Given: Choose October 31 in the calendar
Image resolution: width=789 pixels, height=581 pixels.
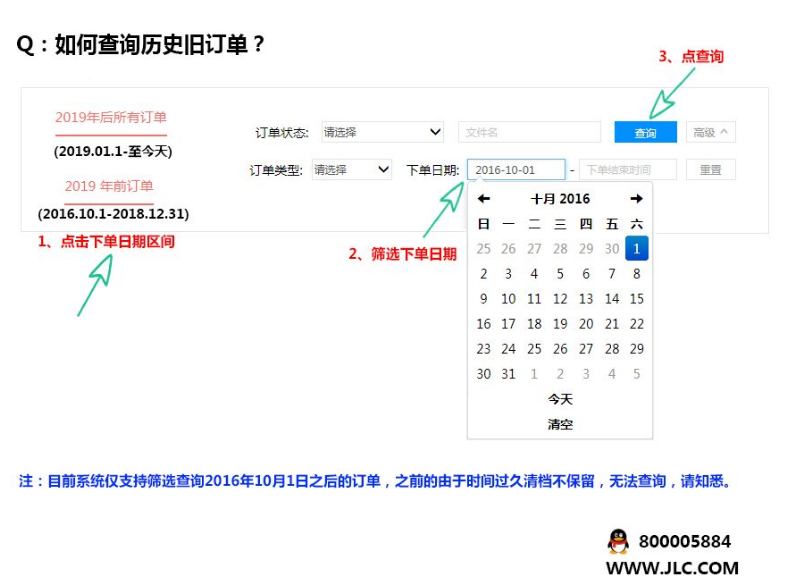Looking at the screenshot, I should tap(509, 374).
